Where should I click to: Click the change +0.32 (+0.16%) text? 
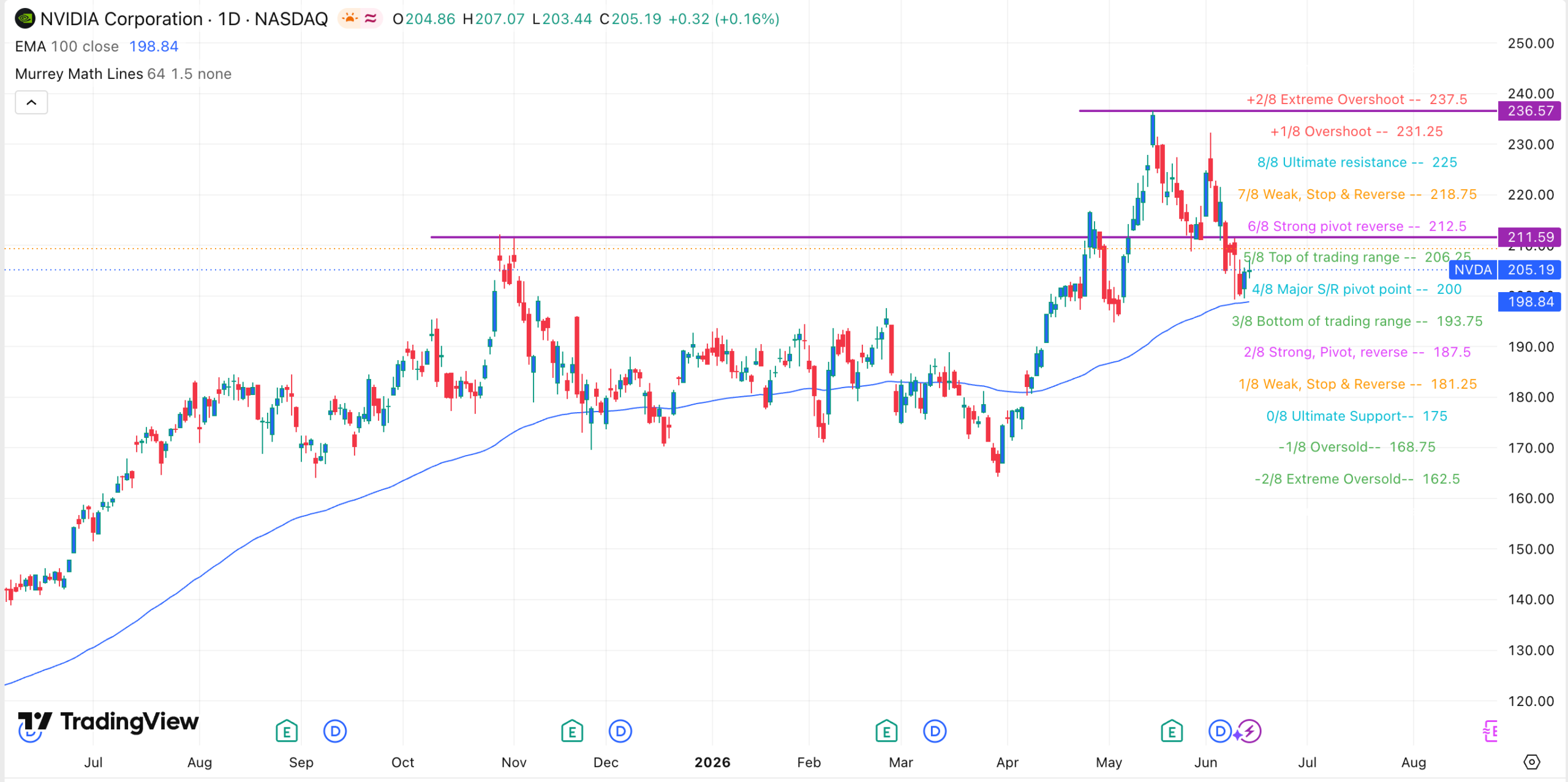click(724, 19)
